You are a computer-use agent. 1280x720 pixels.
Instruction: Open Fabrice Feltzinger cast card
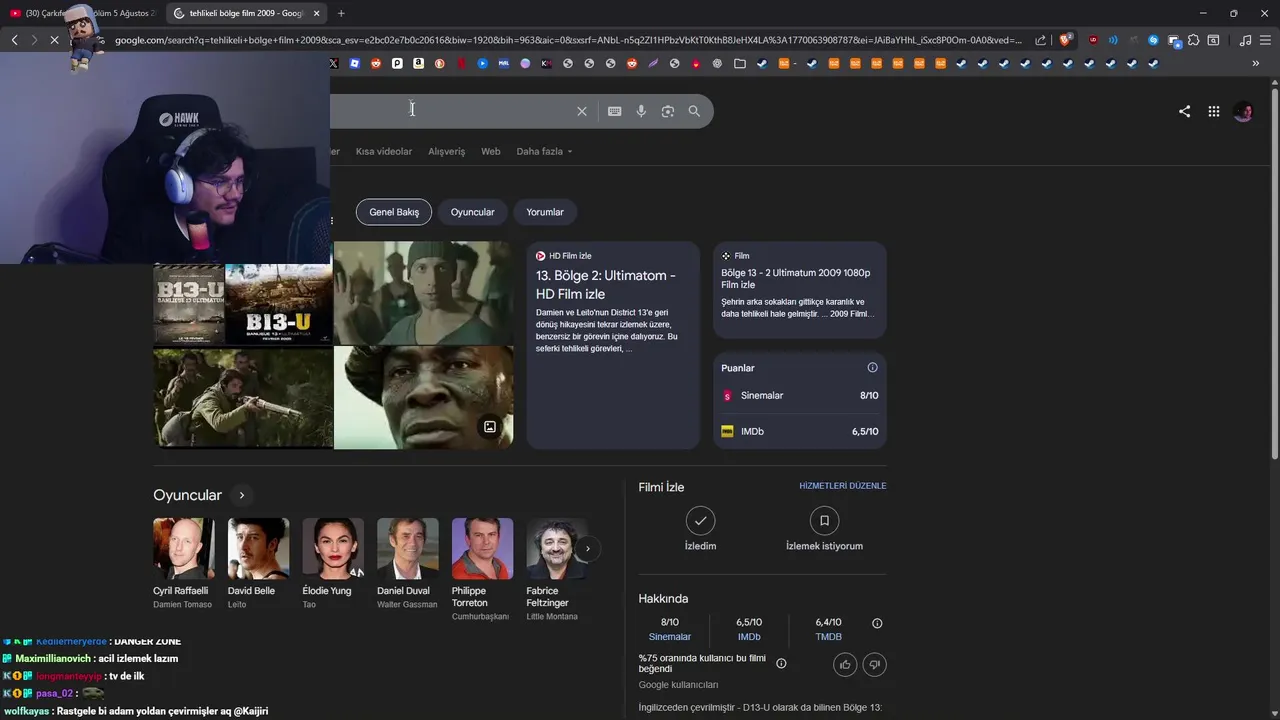point(557,569)
